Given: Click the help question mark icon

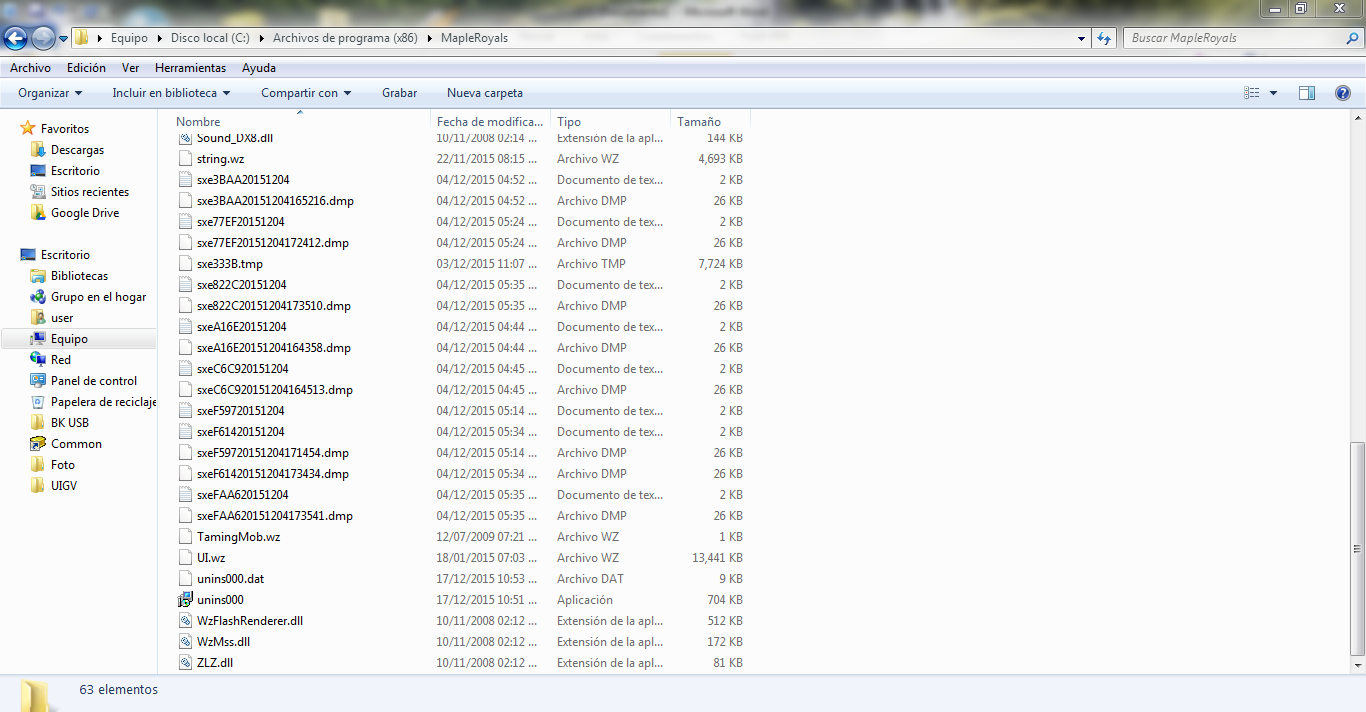Looking at the screenshot, I should [x=1343, y=93].
